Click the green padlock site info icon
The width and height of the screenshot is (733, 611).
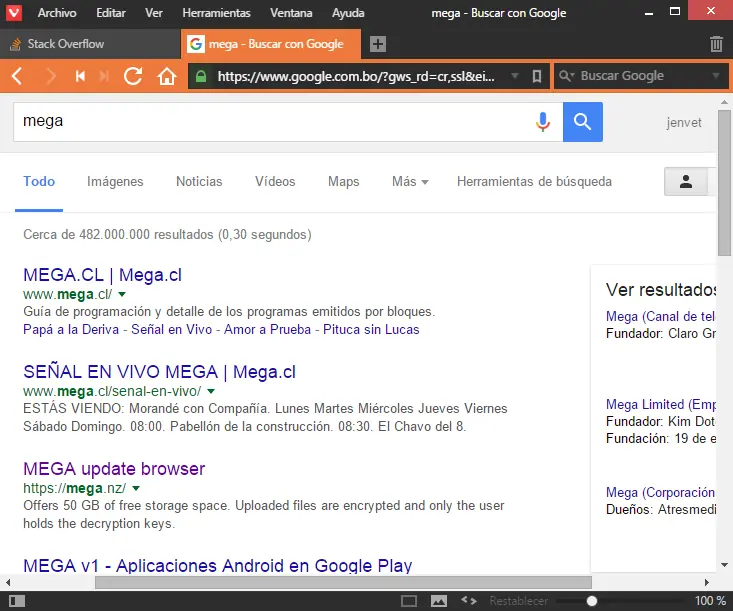click(201, 76)
